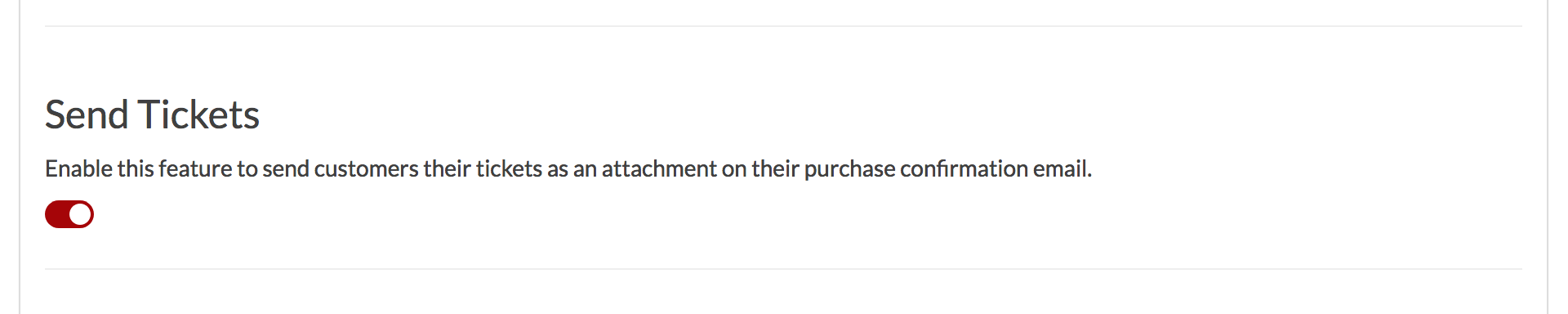Click the divider line below the toggle
This screenshot has height=314, width=1568.
pyautogui.click(x=783, y=269)
